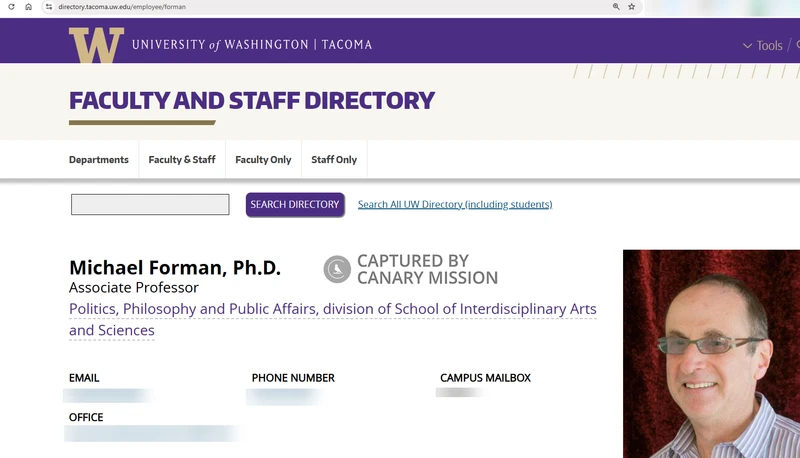Click the gold W university logo
This screenshot has width=800, height=458.
pos(96,45)
